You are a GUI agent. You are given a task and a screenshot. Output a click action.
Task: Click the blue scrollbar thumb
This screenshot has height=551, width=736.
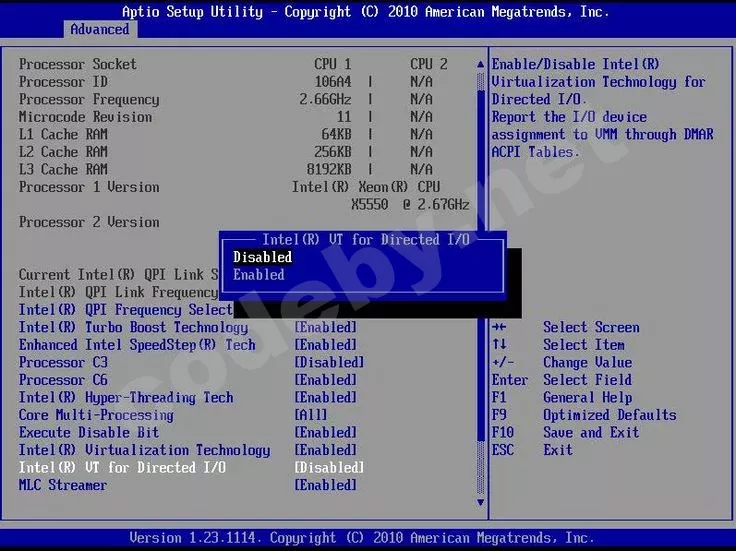481,265
